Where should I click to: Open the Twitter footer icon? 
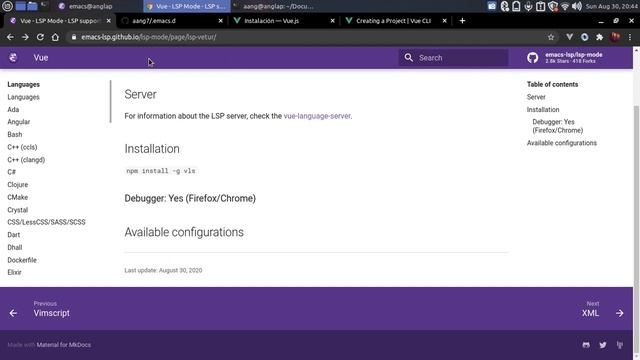tap(603, 345)
